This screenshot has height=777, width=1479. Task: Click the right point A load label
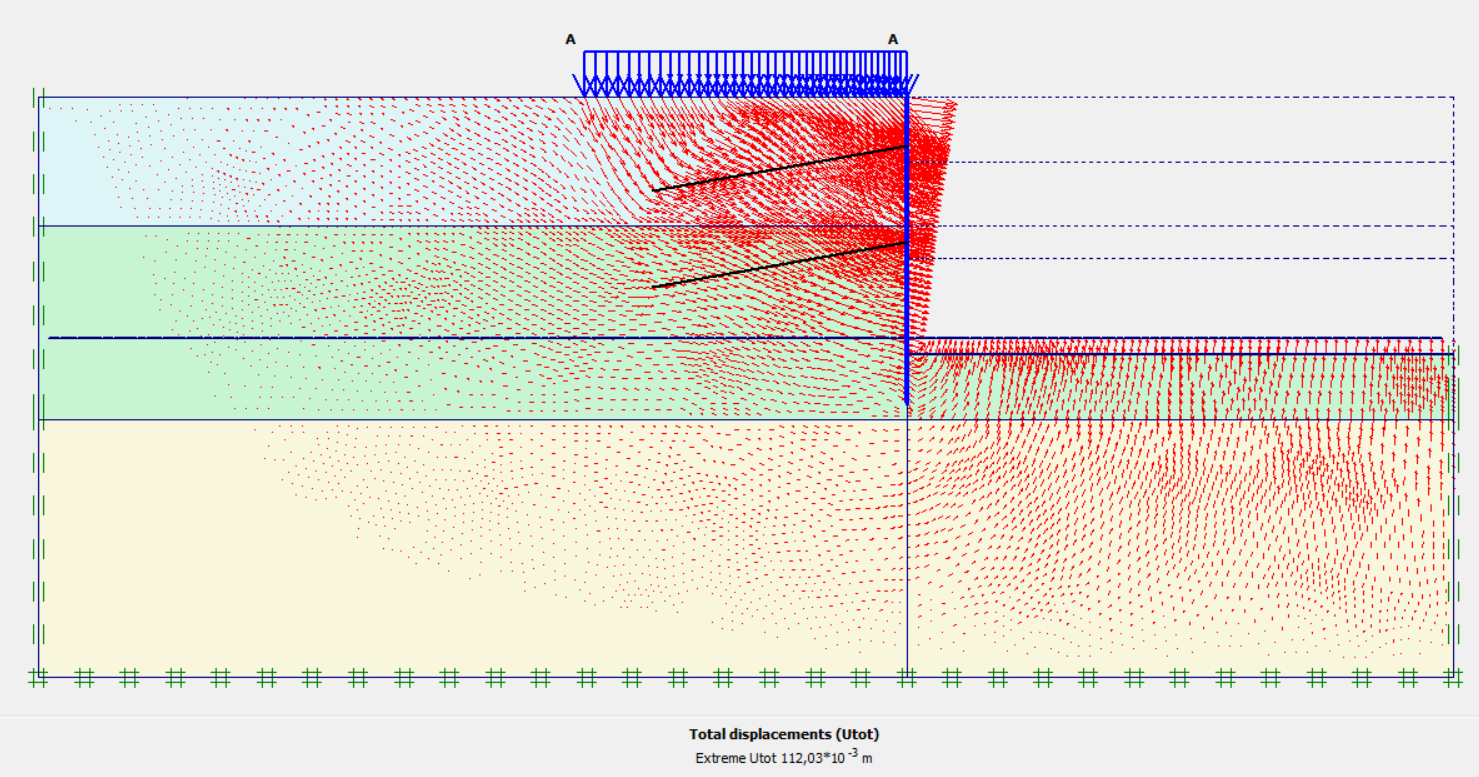tap(893, 40)
